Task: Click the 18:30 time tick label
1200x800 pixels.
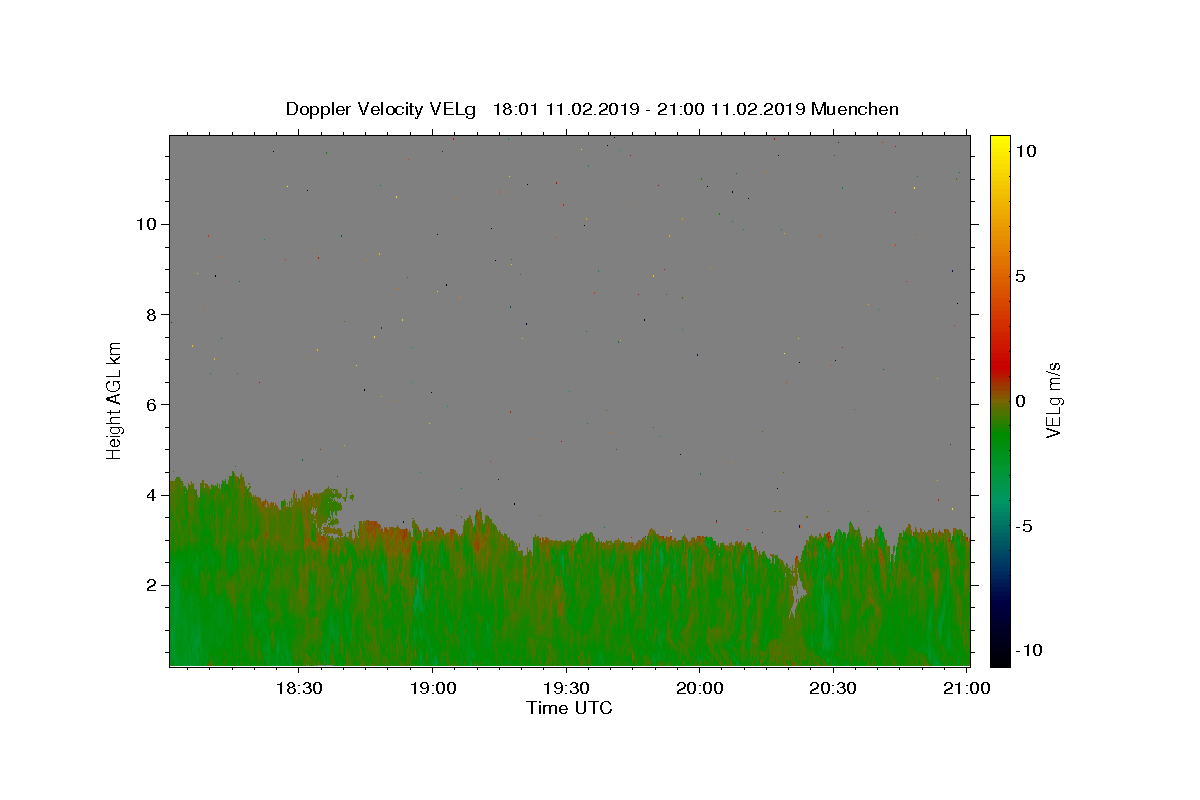Action: (x=298, y=688)
